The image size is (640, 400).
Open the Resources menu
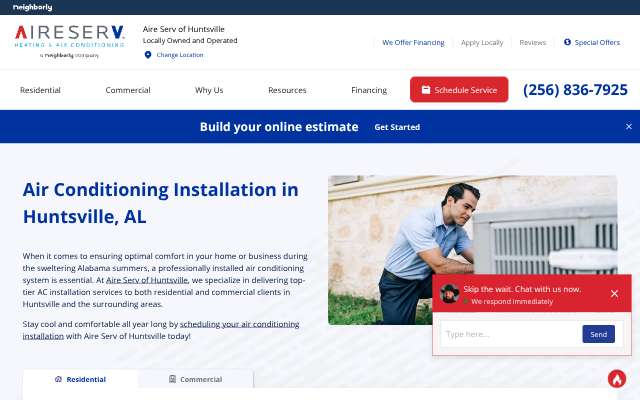point(287,90)
